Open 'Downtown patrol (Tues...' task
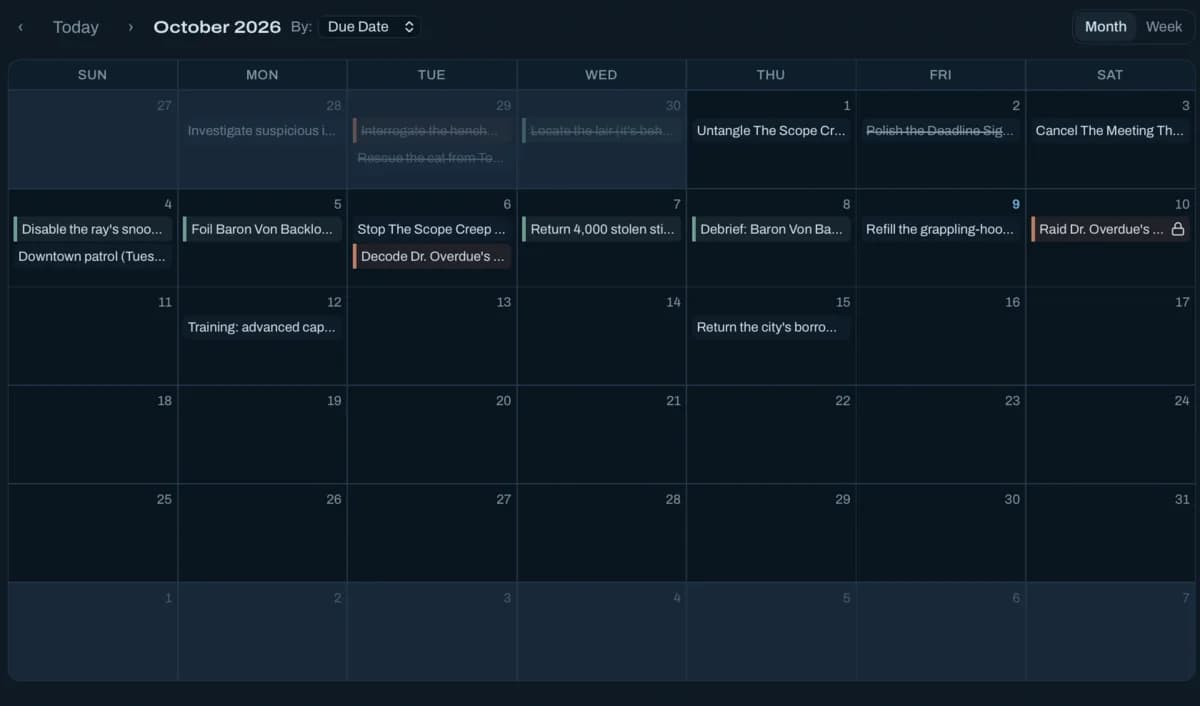The width and height of the screenshot is (1200, 706). (x=92, y=257)
